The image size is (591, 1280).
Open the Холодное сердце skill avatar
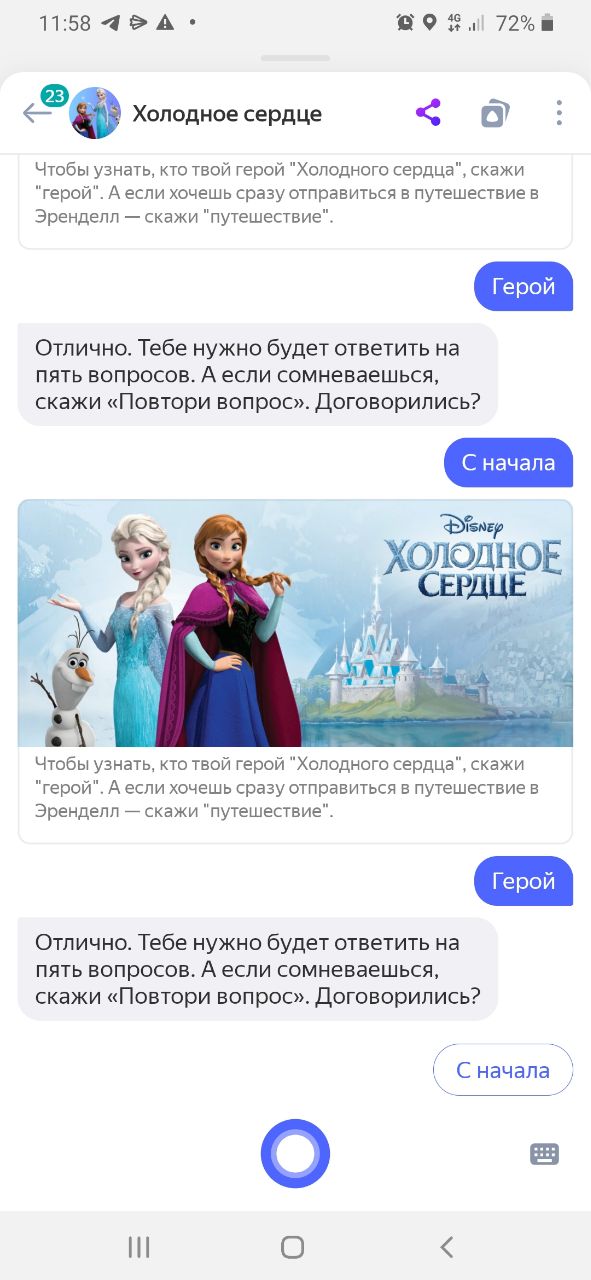point(95,113)
